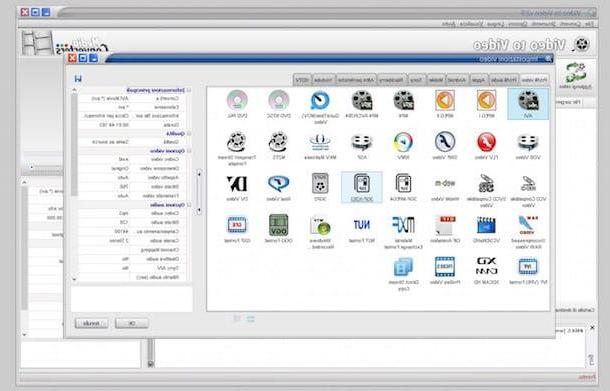Choose the 3GP2 format icon

(320, 188)
